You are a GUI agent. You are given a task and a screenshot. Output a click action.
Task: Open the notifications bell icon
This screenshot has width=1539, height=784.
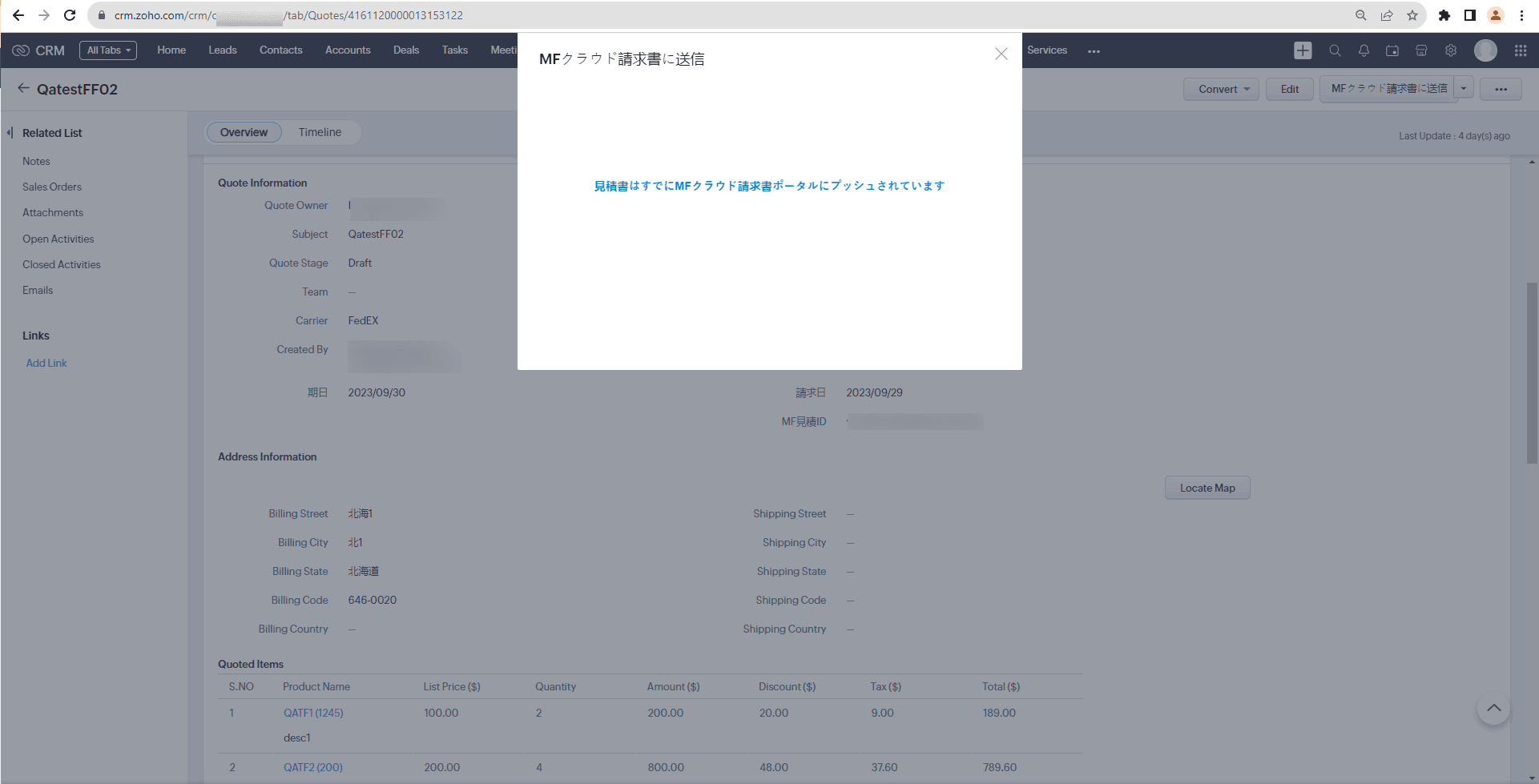click(x=1364, y=50)
